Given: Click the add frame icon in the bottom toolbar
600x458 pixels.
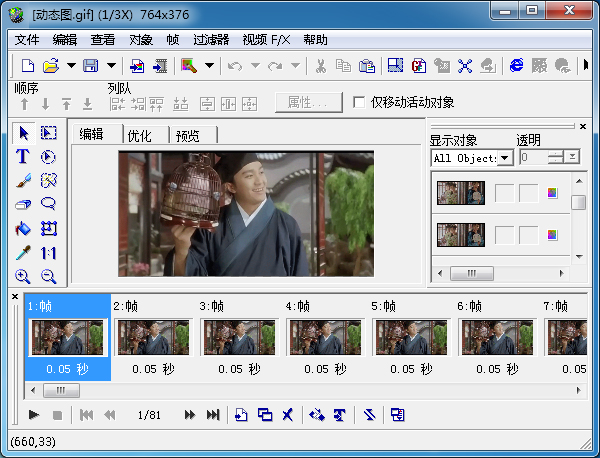Looking at the screenshot, I should [x=241, y=414].
